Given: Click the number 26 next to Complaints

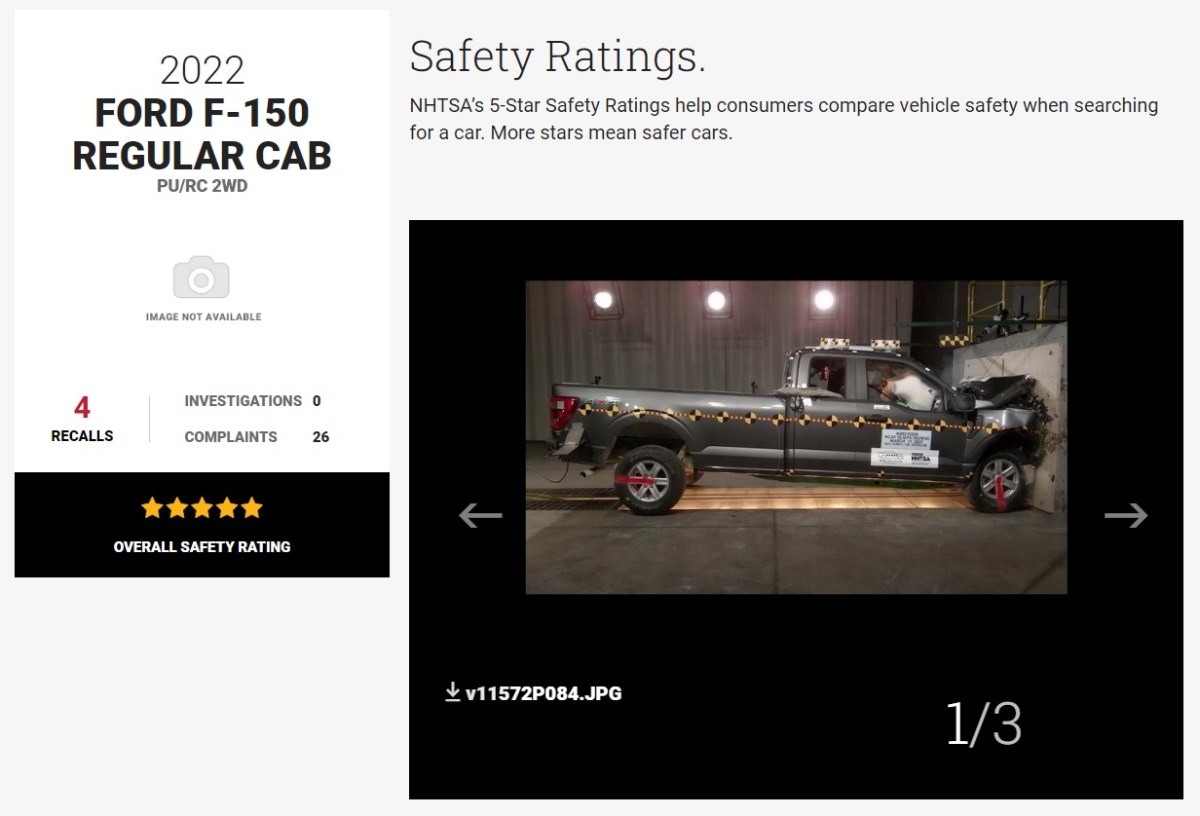Looking at the screenshot, I should click(320, 437).
